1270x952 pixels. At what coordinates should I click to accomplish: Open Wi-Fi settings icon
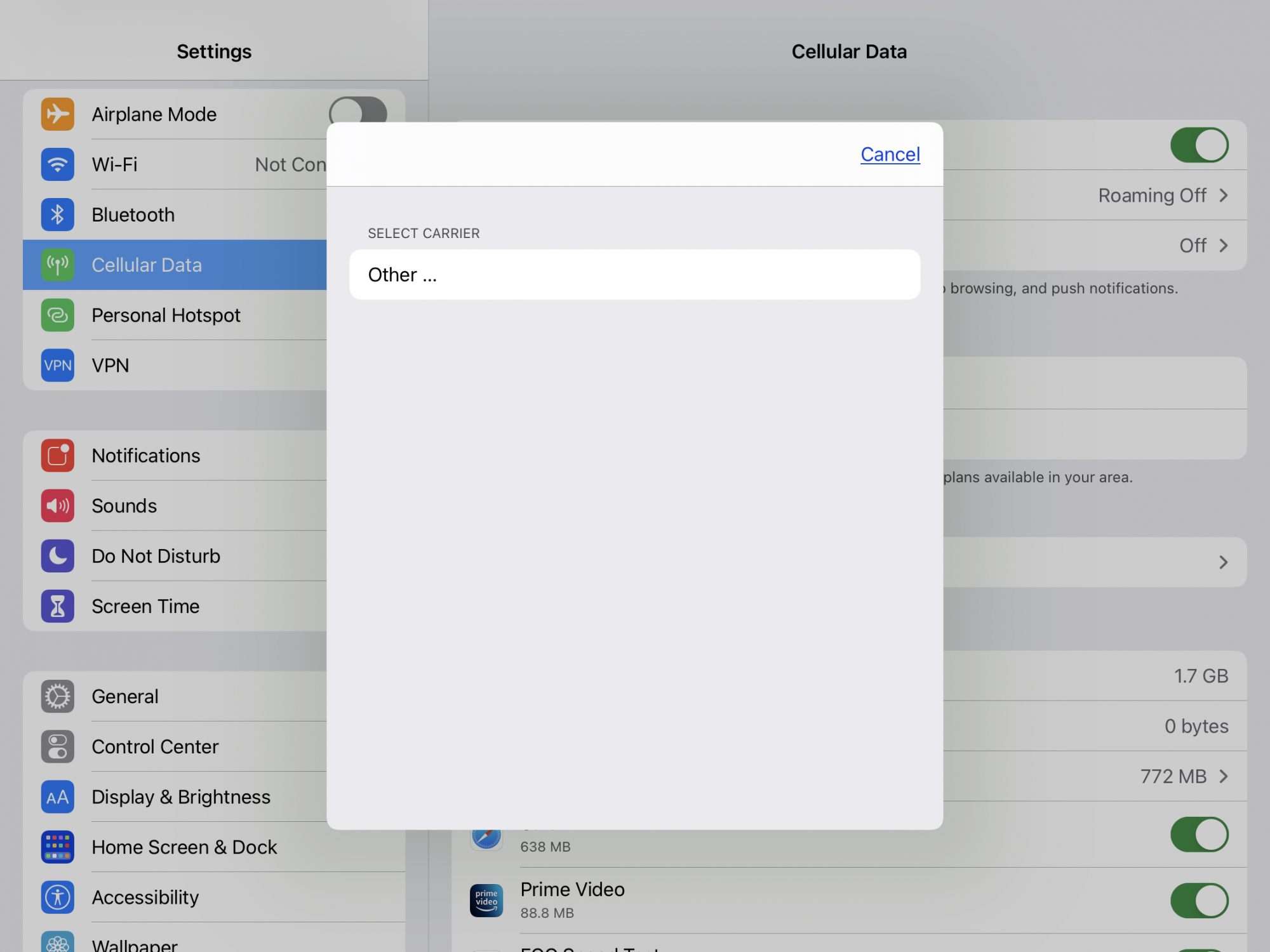tap(57, 164)
